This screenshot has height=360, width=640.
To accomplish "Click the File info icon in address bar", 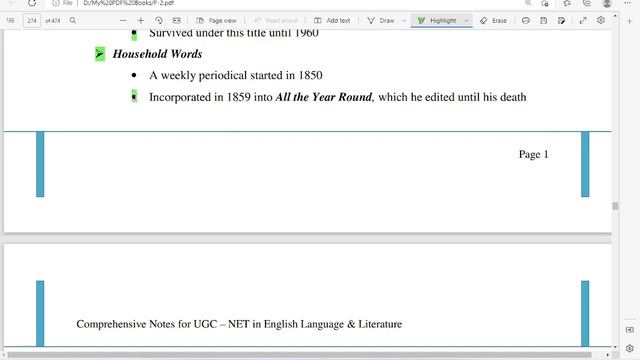I will 56,3.
